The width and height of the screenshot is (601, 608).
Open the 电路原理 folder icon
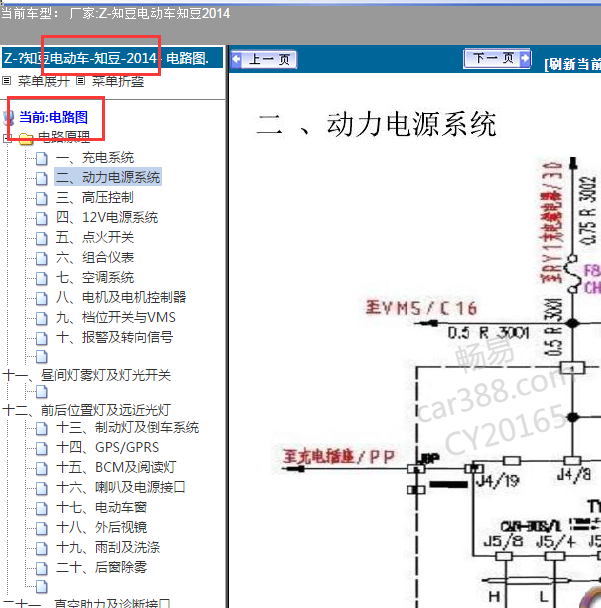click(x=26, y=138)
